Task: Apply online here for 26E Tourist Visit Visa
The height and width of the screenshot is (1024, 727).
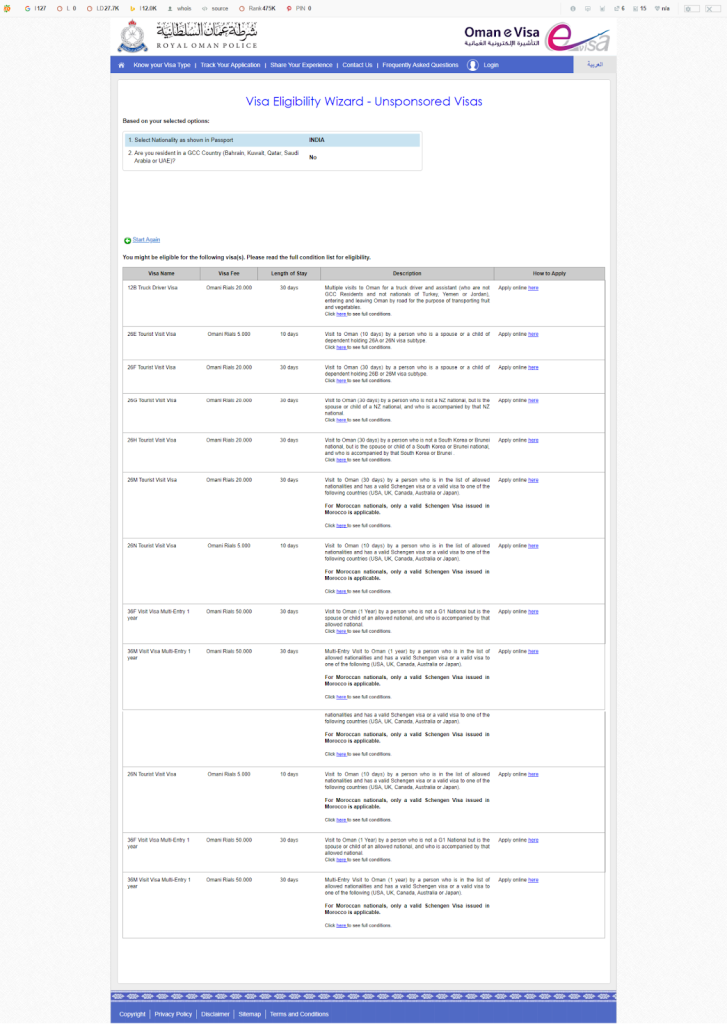Action: point(533,334)
